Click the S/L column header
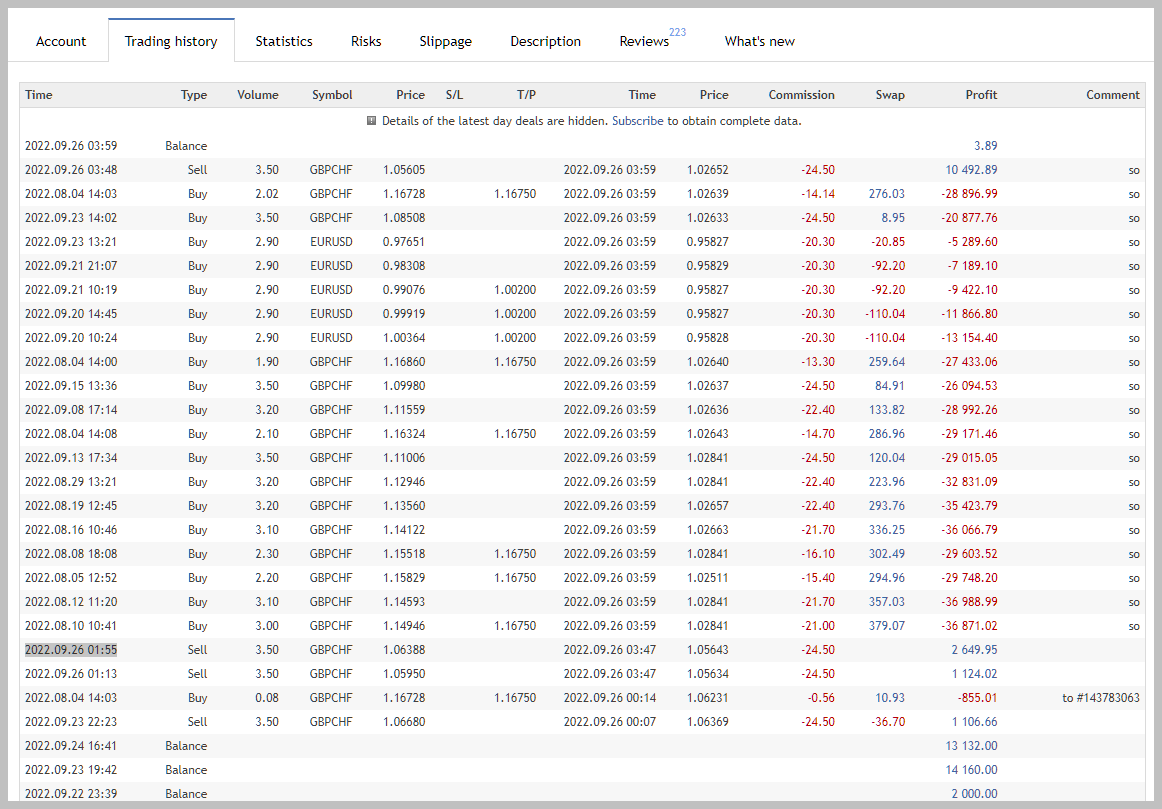This screenshot has height=809, width=1162. coord(454,95)
